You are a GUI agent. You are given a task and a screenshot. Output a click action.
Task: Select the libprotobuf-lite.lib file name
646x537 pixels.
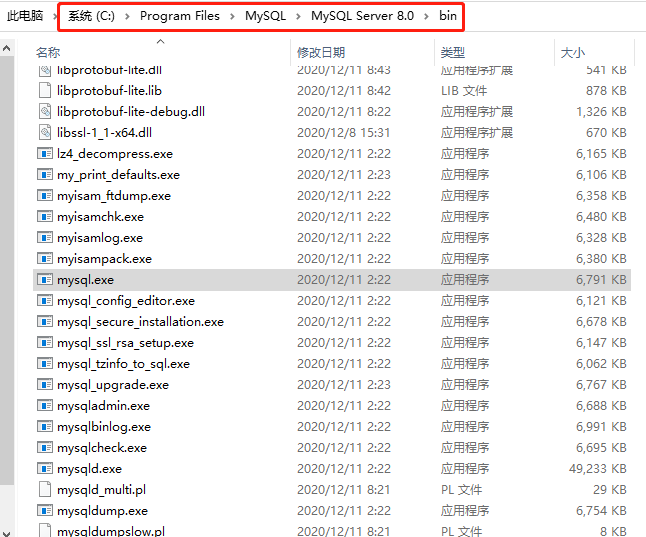[109, 91]
